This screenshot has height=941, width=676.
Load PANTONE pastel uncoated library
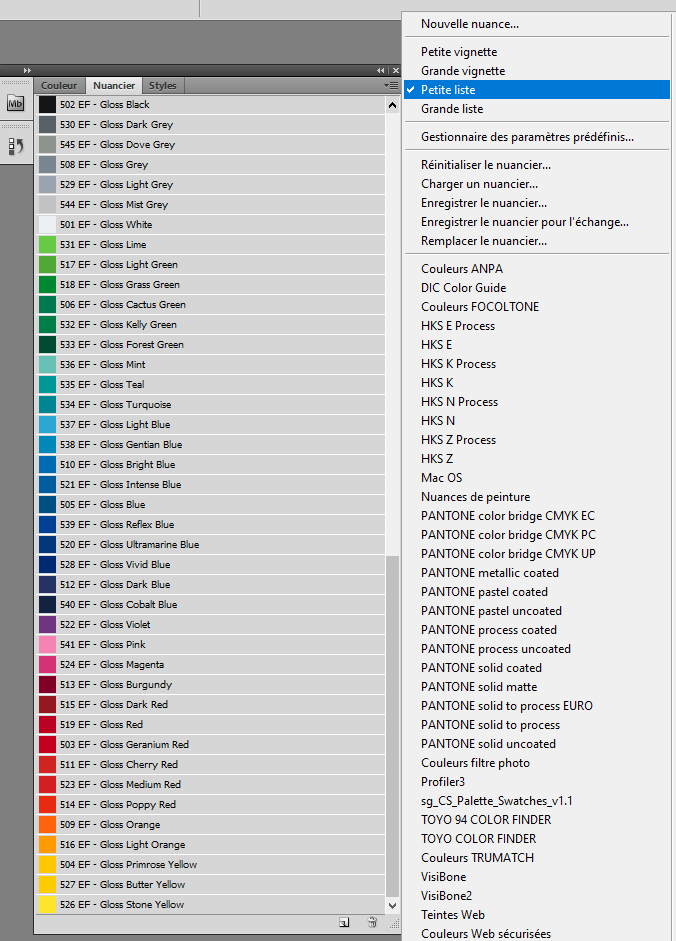(491, 611)
